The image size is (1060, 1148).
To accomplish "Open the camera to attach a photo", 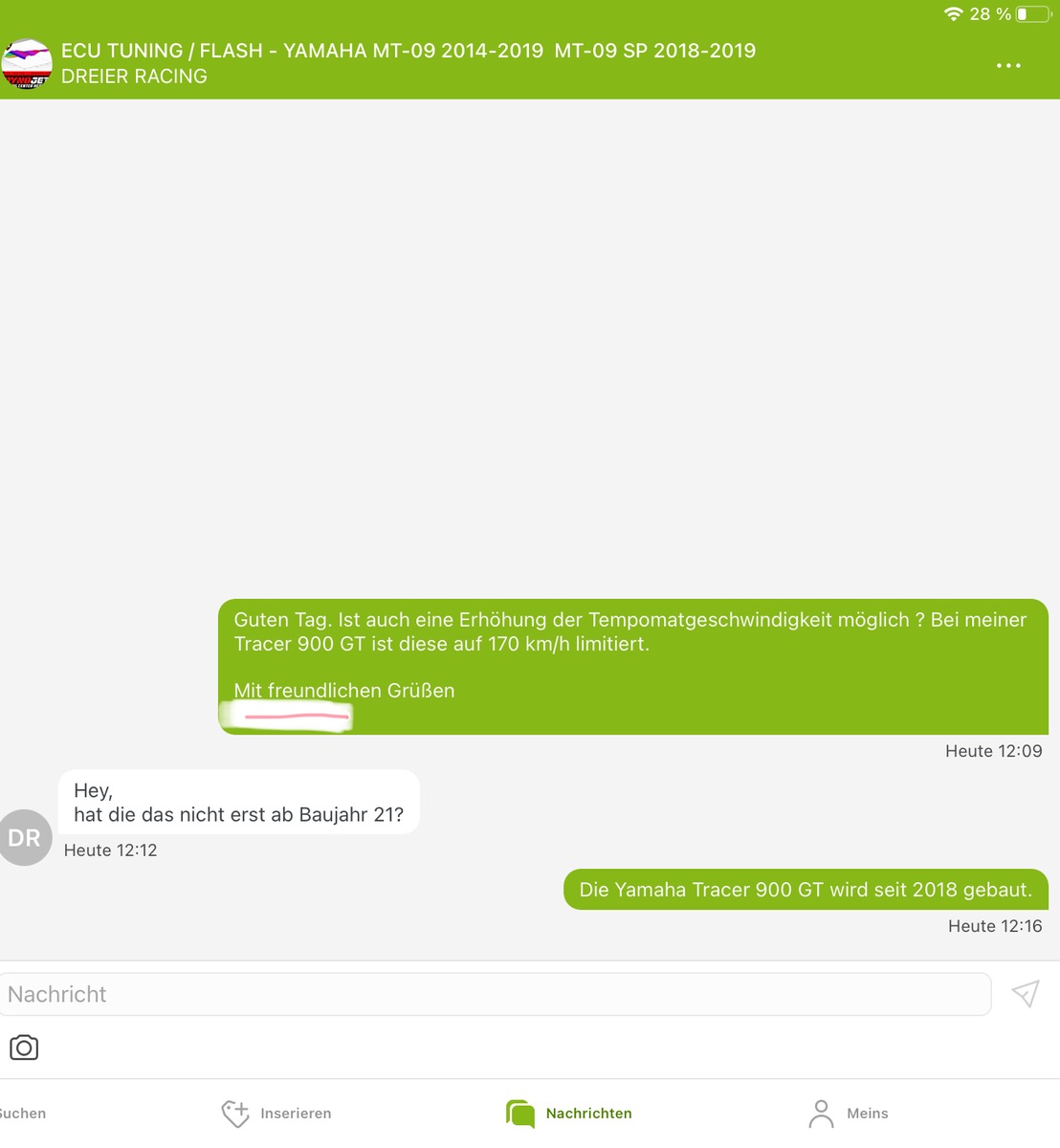I will click(24, 1048).
